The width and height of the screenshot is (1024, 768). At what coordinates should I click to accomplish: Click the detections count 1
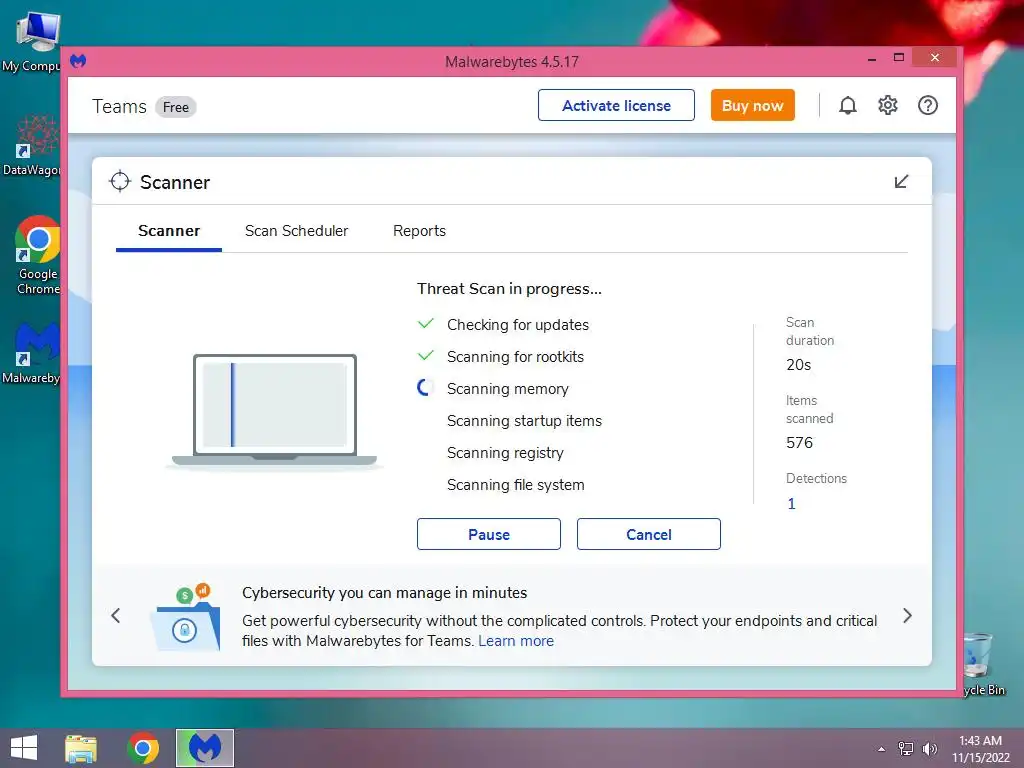pyautogui.click(x=792, y=504)
